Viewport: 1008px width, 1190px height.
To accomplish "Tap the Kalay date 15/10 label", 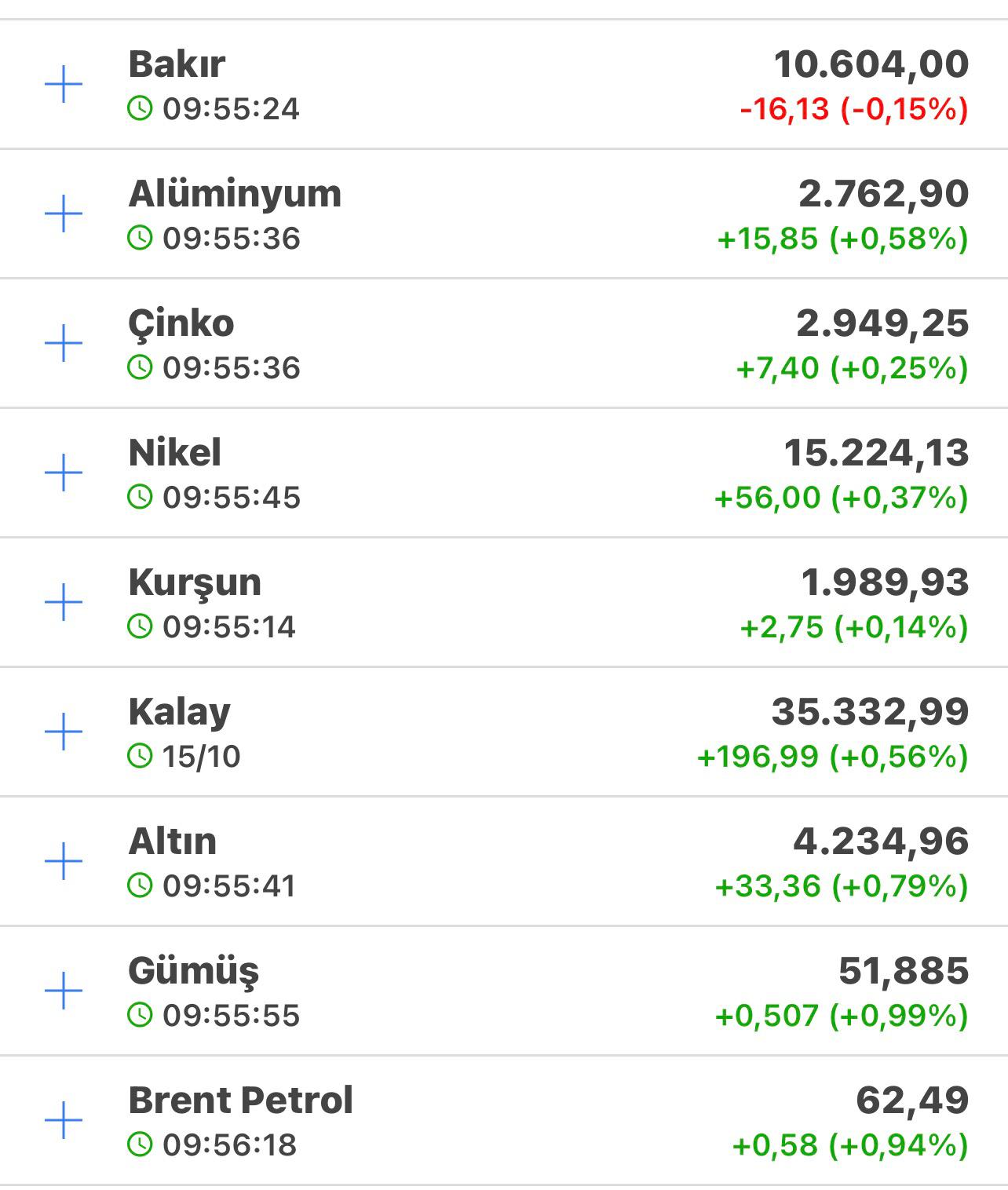I will click(201, 756).
